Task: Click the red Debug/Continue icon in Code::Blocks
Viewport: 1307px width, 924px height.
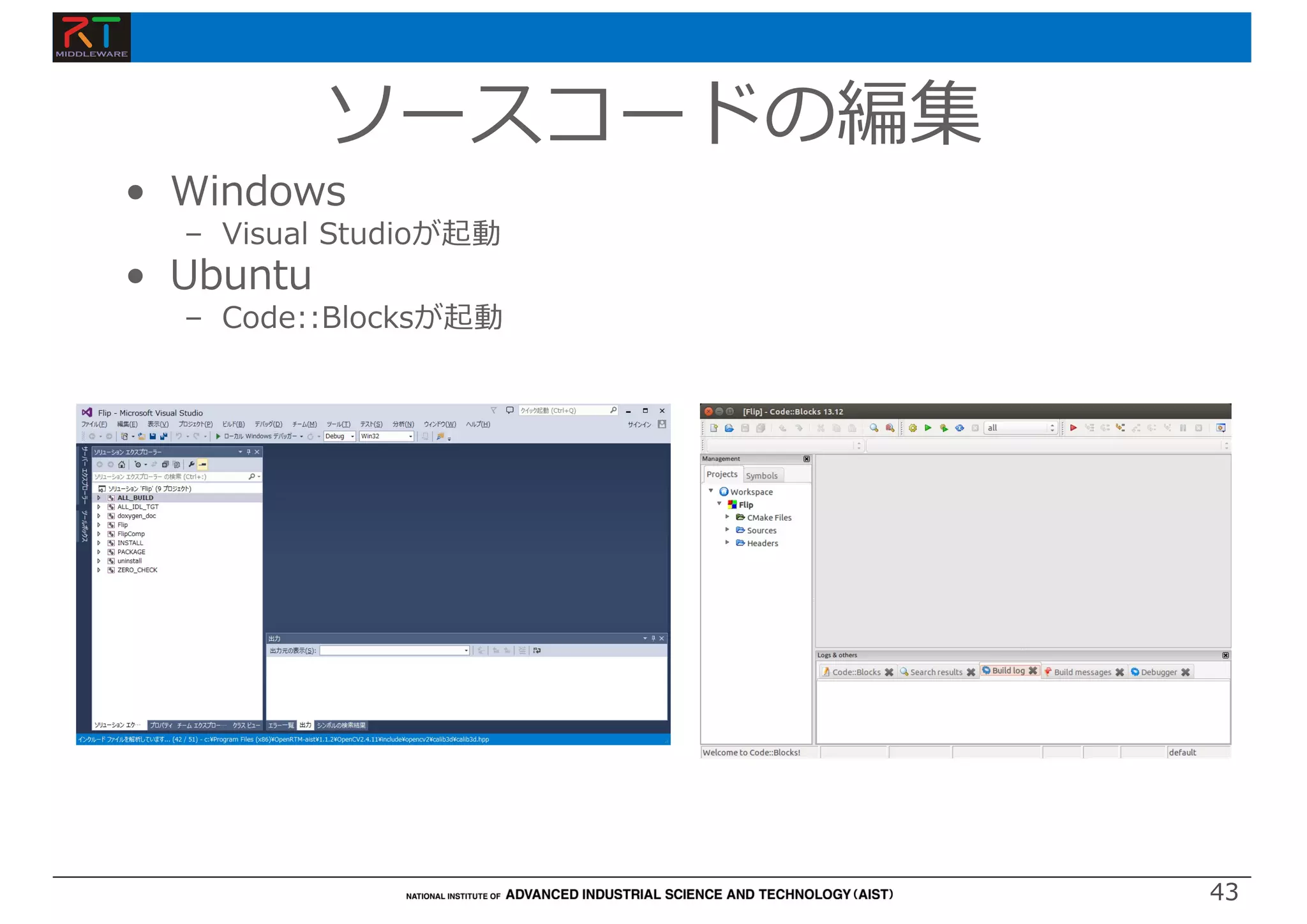Action: [x=1073, y=428]
